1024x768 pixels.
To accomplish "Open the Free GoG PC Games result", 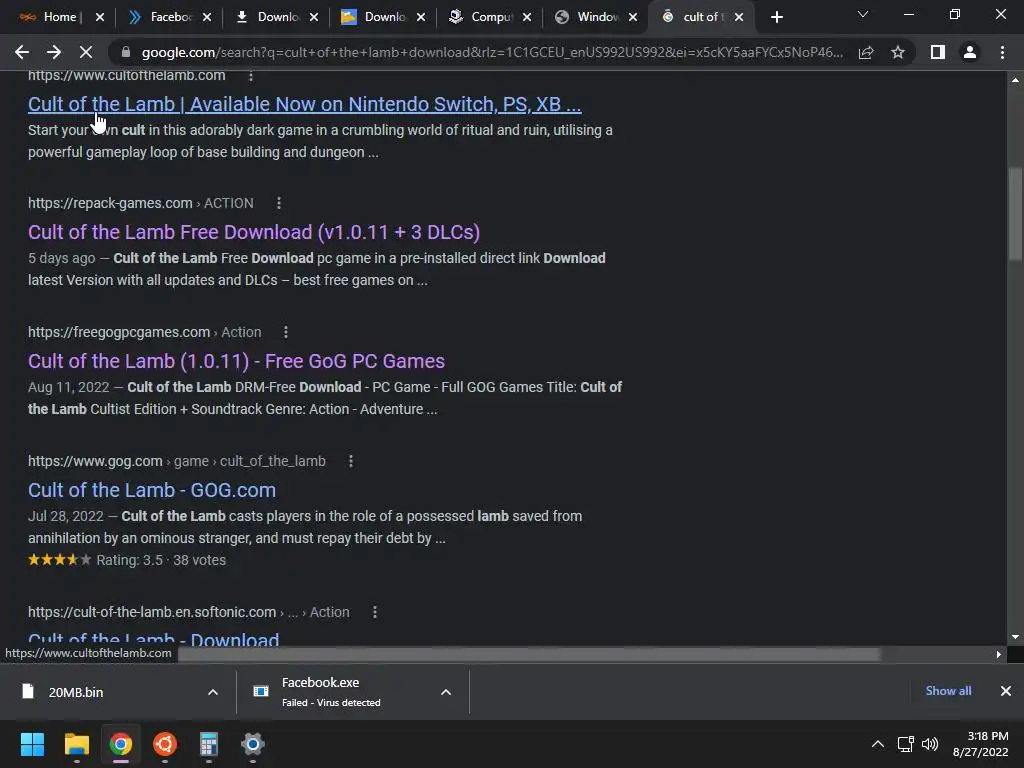I will (x=236, y=361).
